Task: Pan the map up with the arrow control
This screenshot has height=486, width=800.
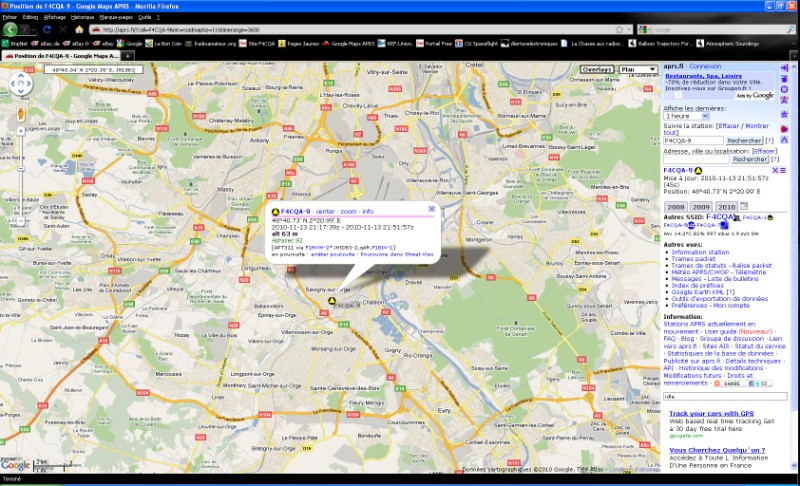Action: pyautogui.click(x=21, y=76)
